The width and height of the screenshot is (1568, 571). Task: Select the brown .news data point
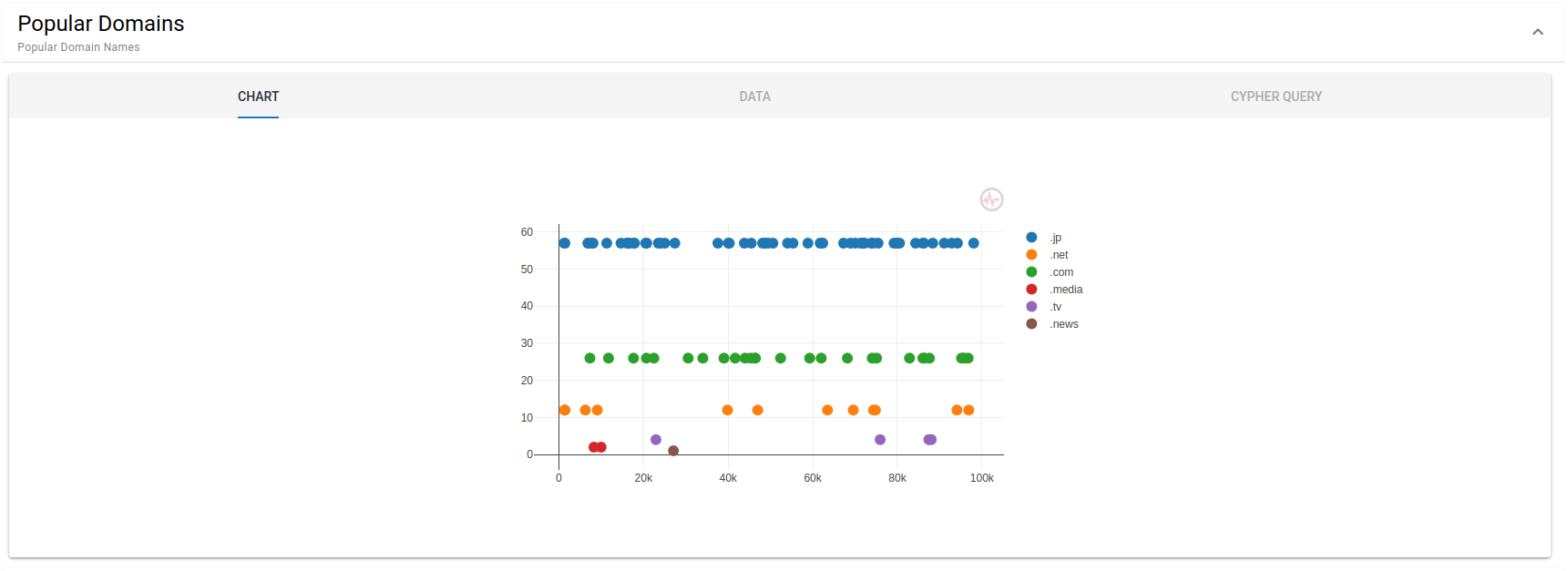[673, 451]
